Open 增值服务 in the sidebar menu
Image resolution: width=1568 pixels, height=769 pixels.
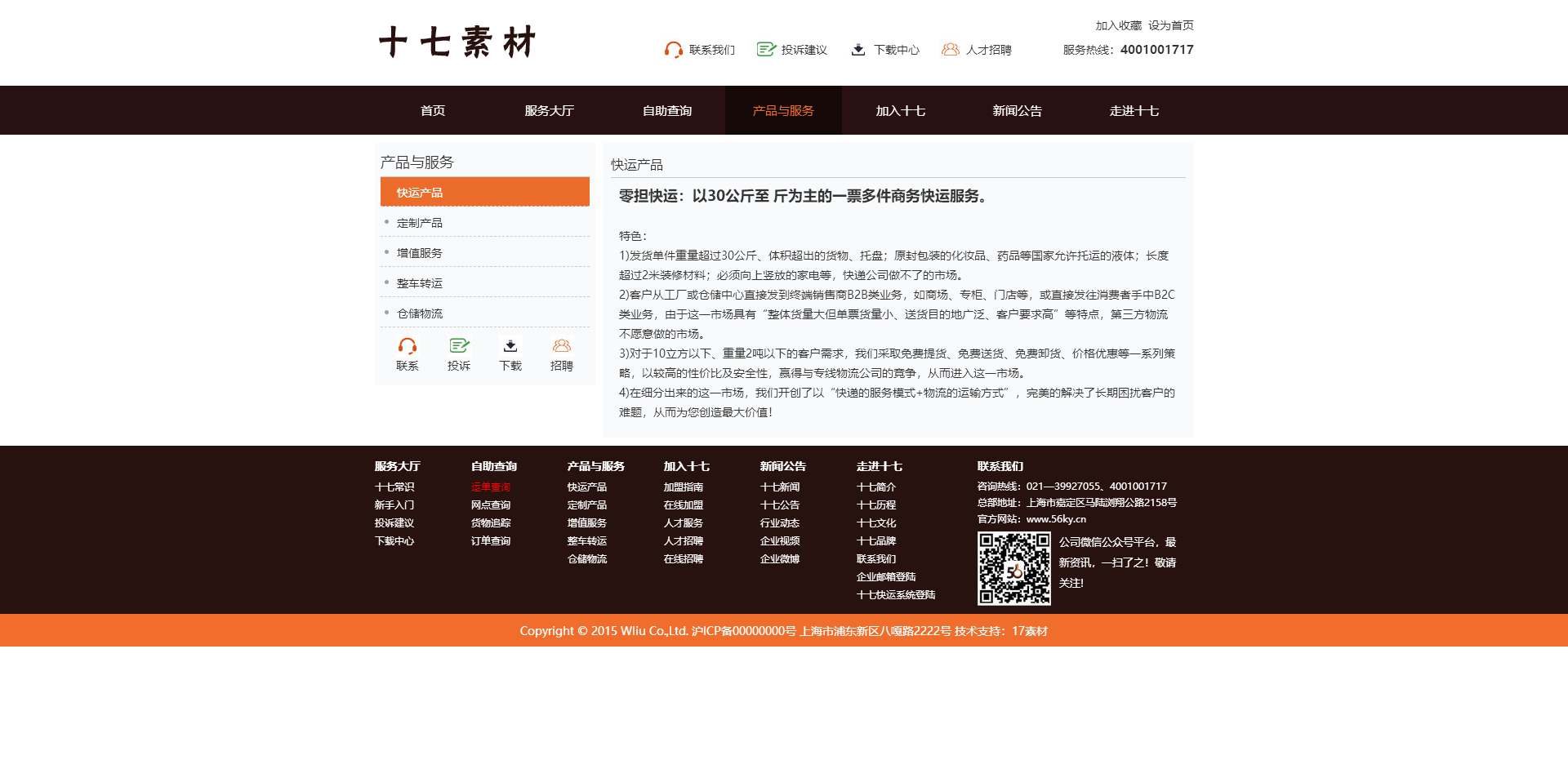point(420,253)
